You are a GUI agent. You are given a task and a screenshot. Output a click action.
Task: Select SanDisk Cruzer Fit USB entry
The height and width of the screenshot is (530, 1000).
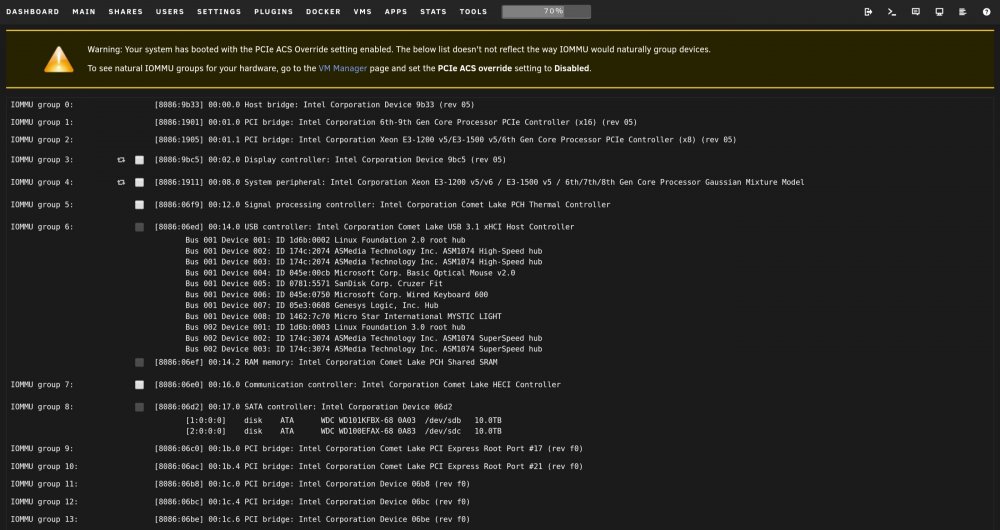pos(314,284)
